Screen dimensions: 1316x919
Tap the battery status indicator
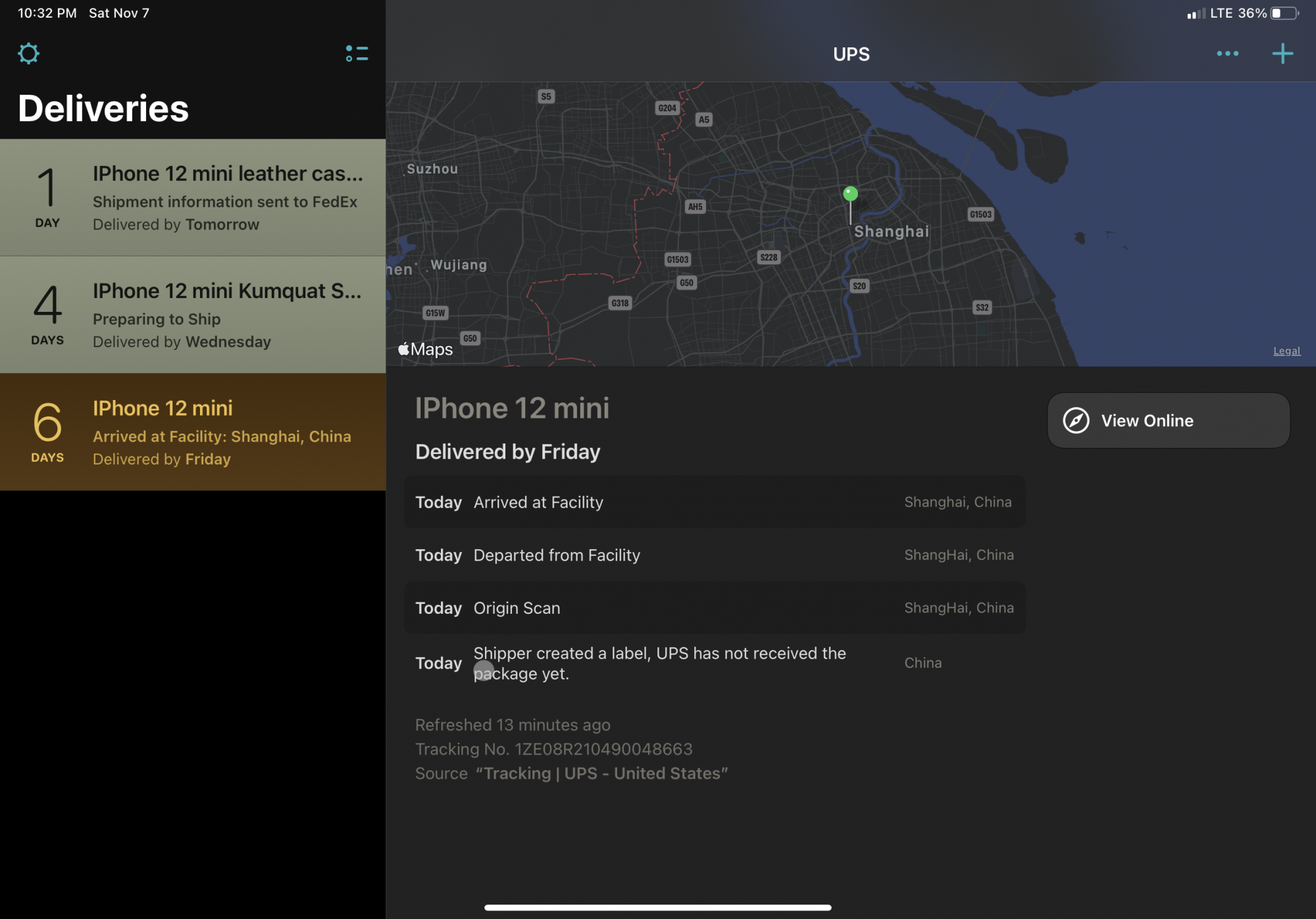click(1284, 13)
